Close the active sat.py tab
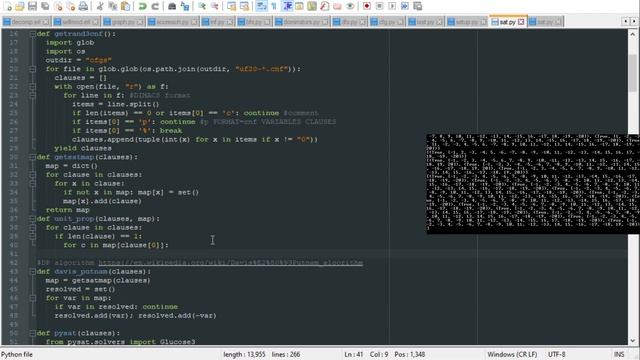Image resolution: width=640 pixels, height=360 pixels. [x=521, y=22]
